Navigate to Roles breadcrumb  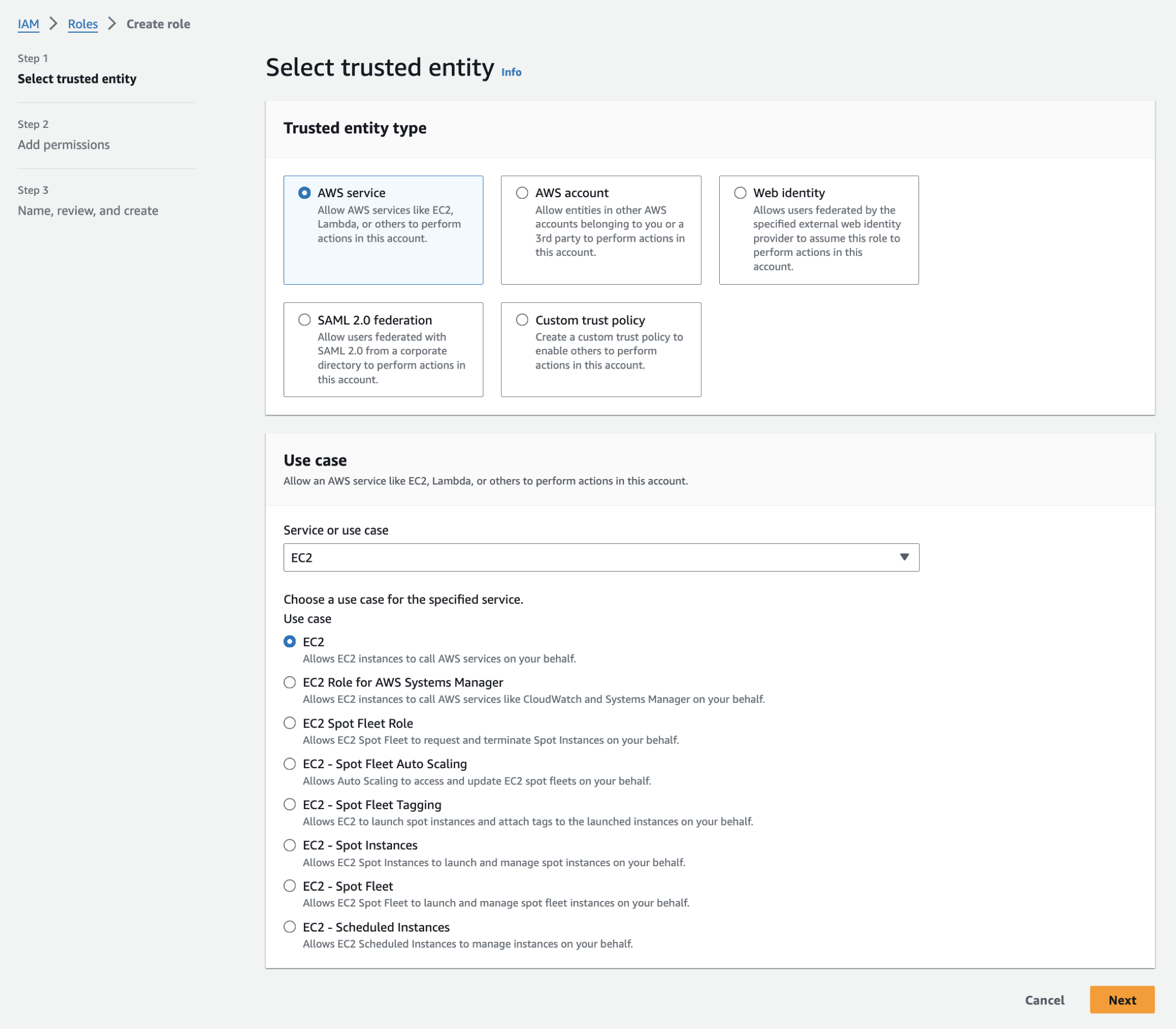coord(83,24)
